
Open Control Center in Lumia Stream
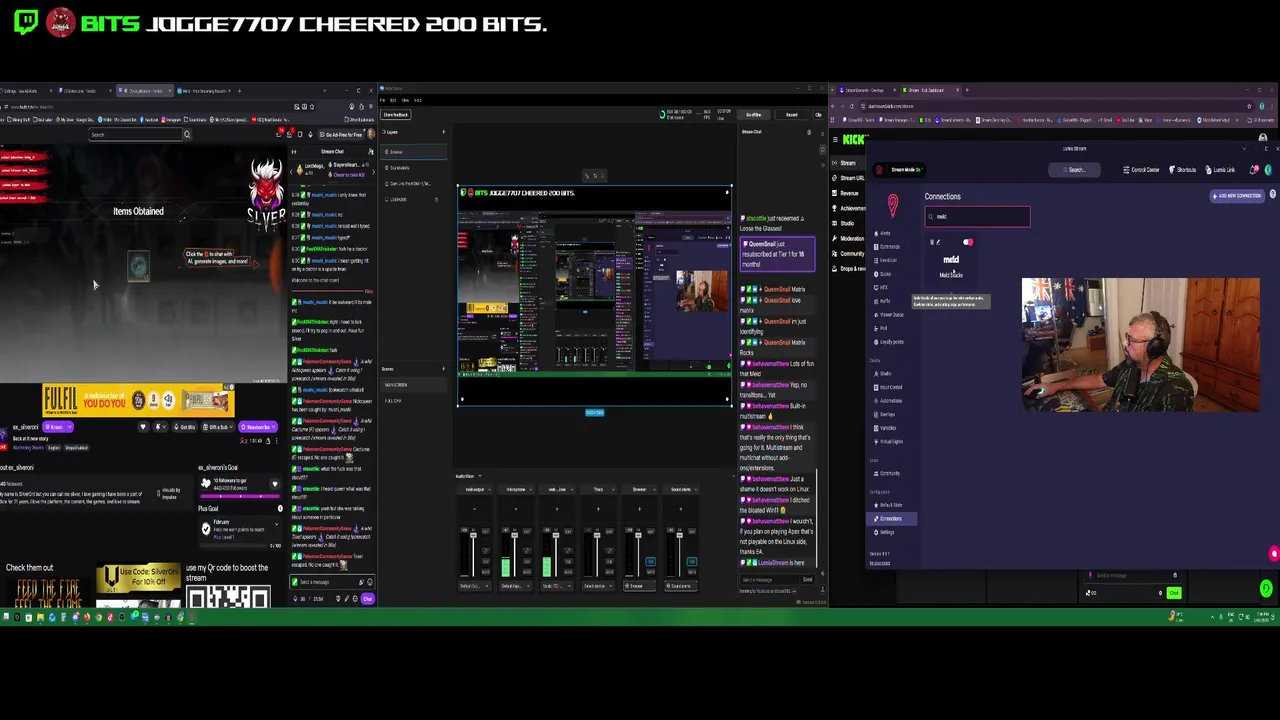tap(1141, 170)
